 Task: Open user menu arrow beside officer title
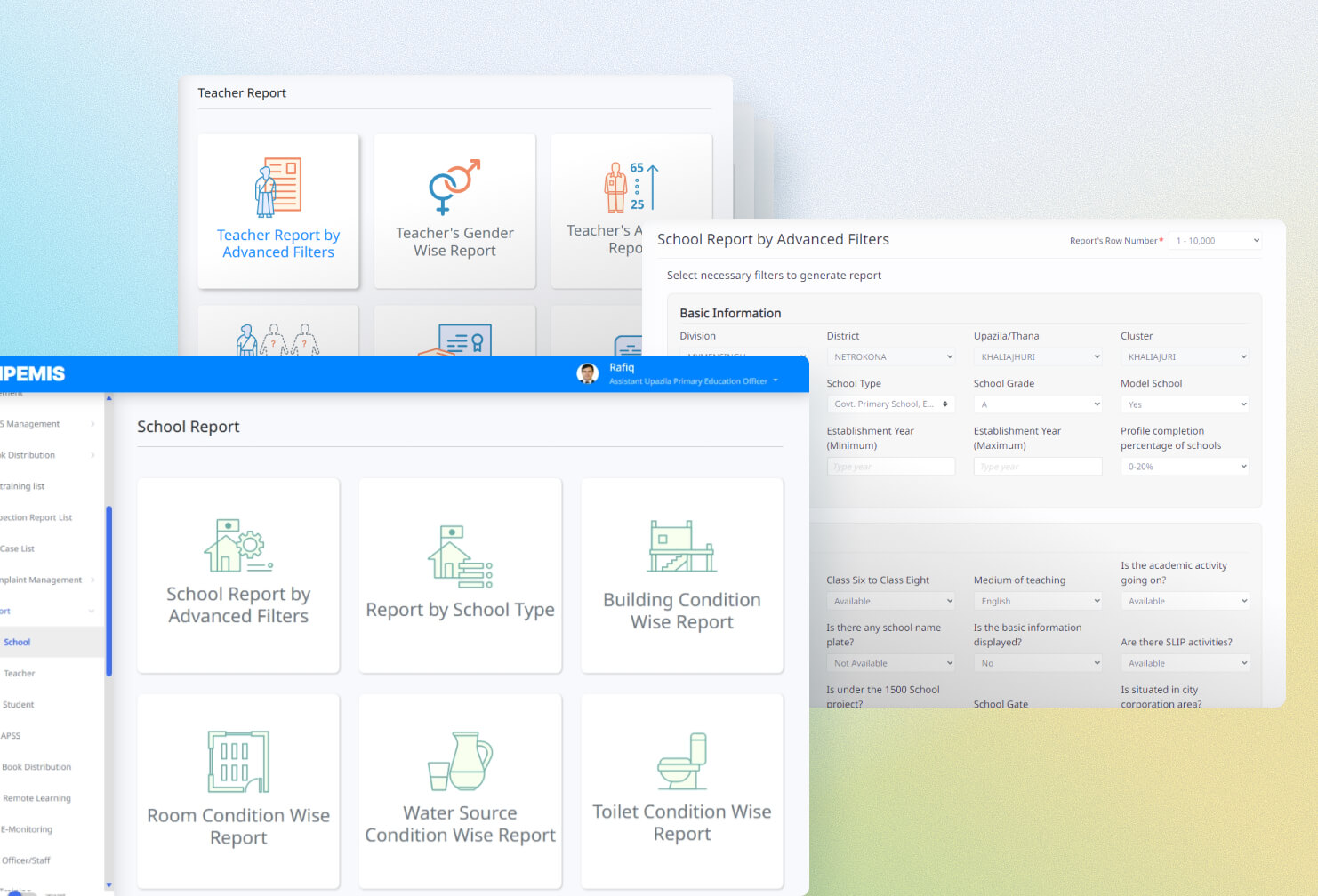(x=776, y=380)
